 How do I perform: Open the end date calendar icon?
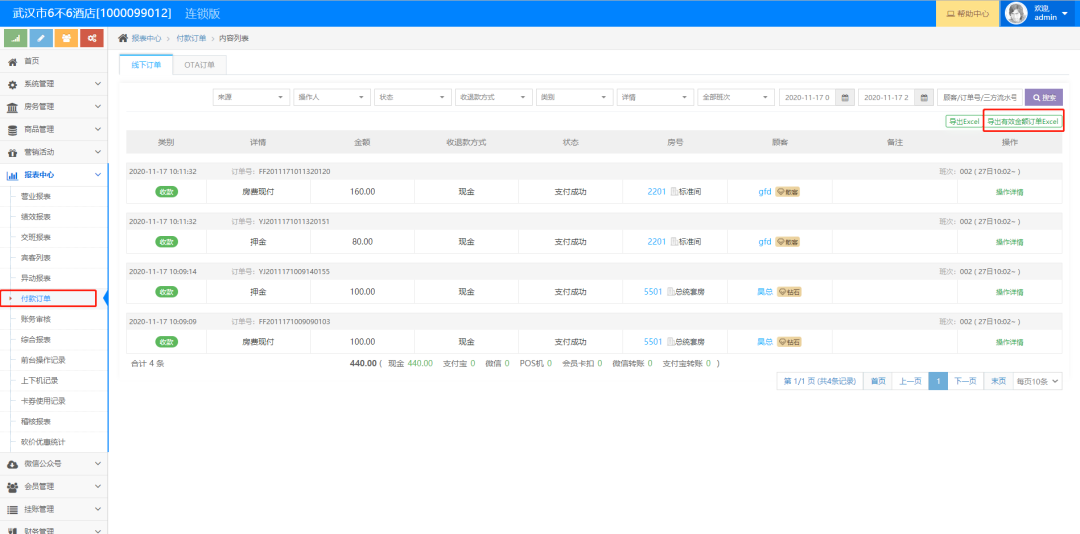point(924,98)
